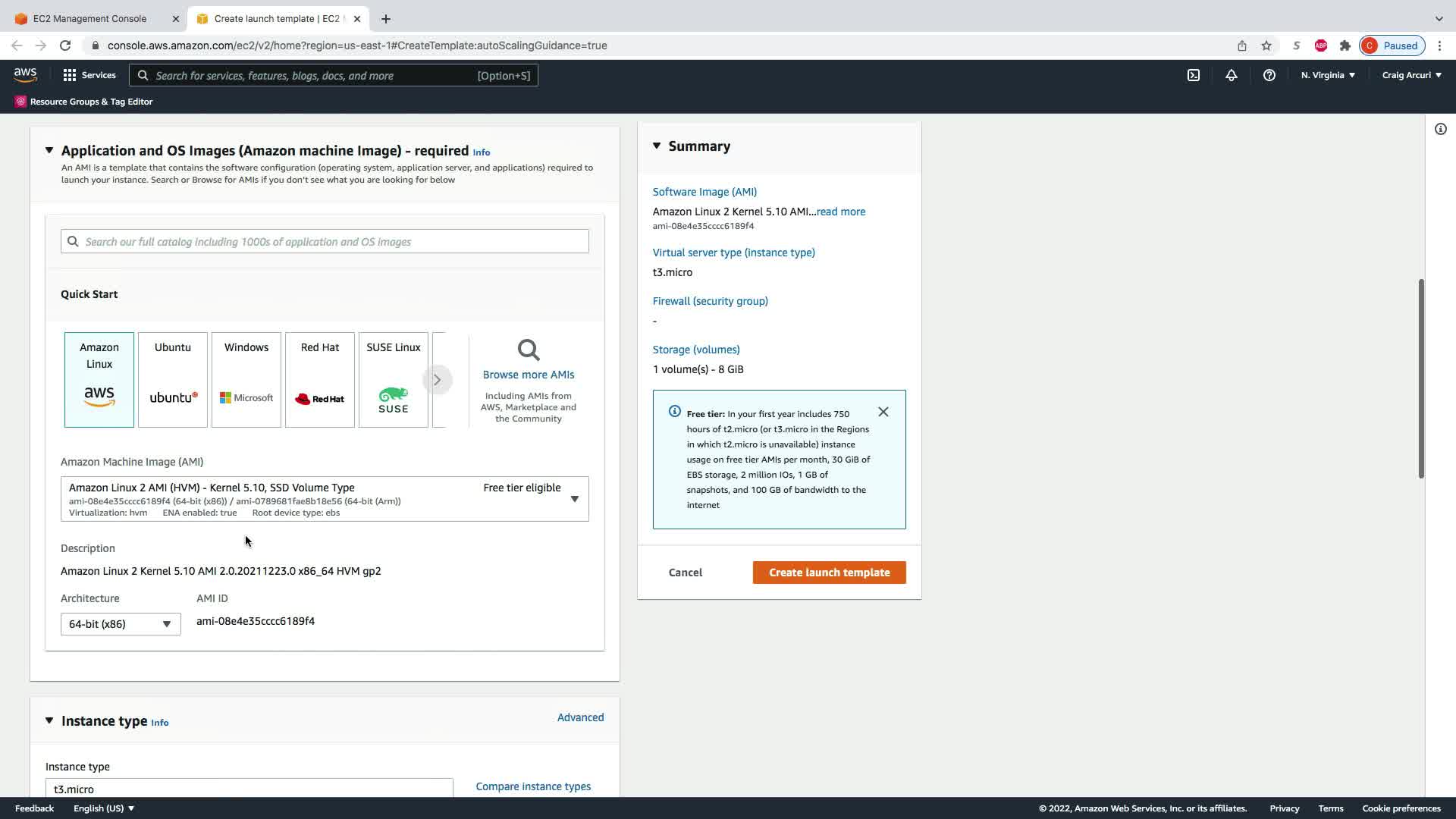
Task: Click Create launch template button
Action: pos(829,573)
